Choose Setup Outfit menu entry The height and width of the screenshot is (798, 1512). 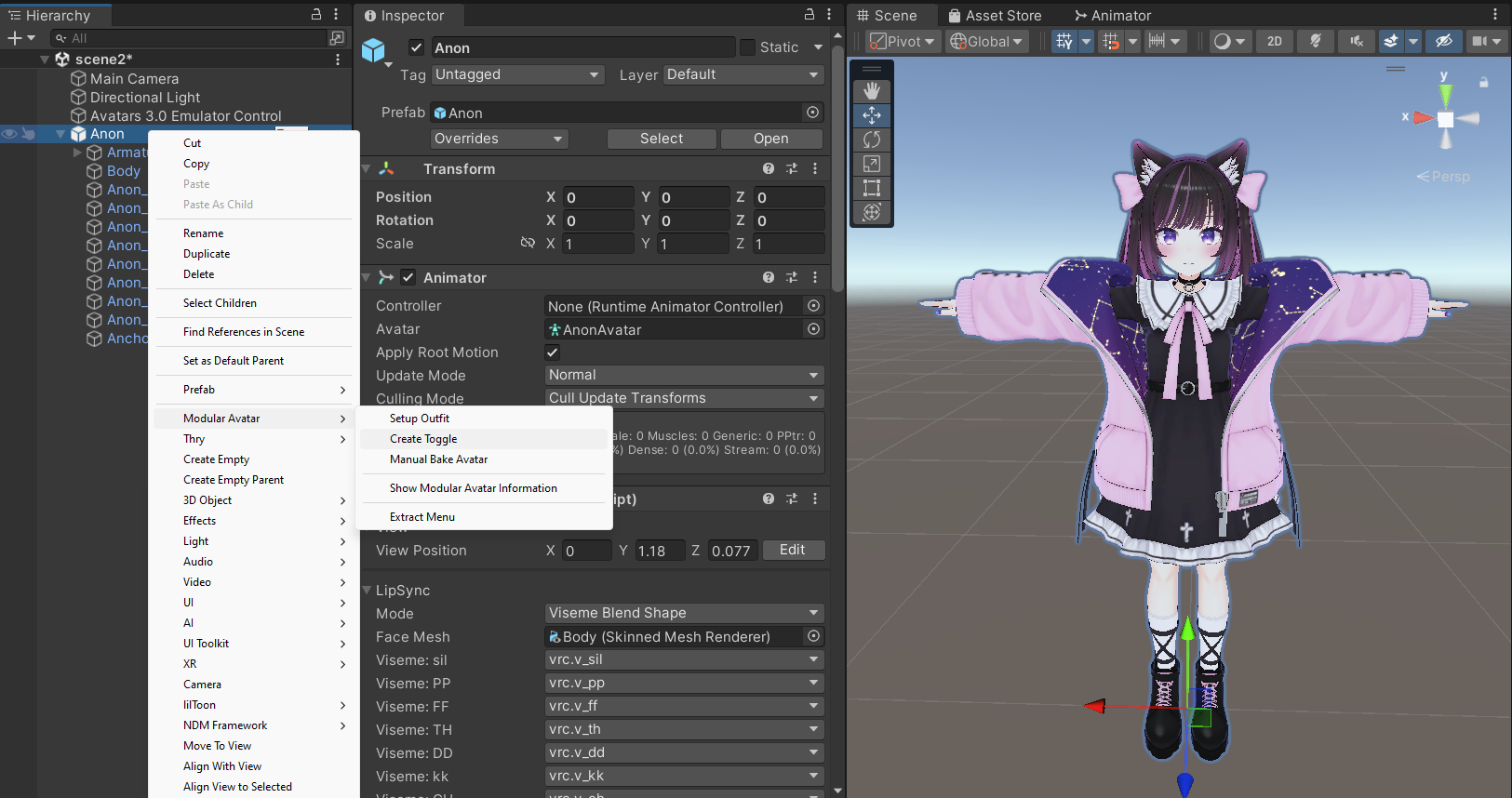pyautogui.click(x=484, y=419)
